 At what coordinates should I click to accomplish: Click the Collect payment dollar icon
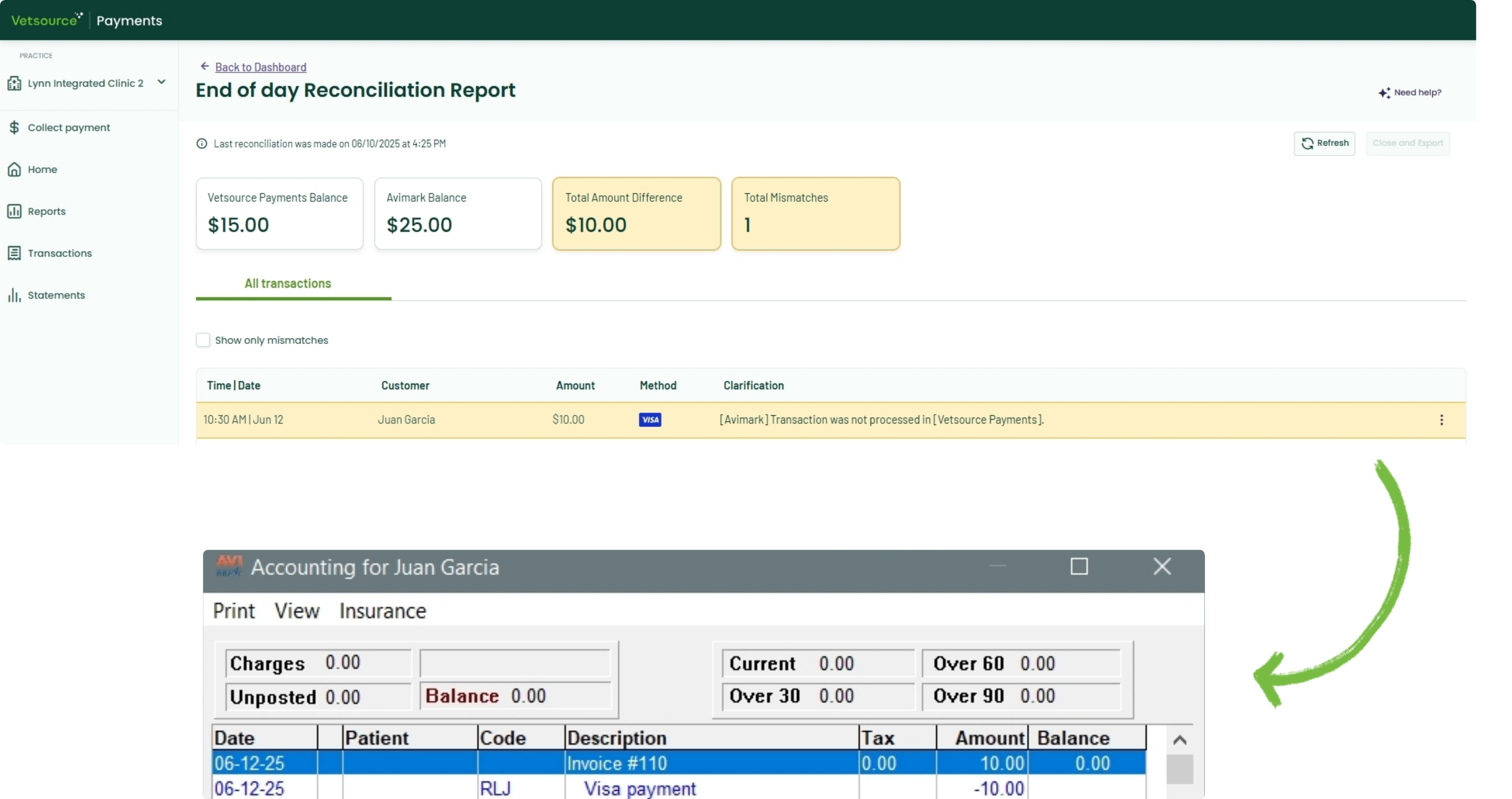click(x=15, y=127)
